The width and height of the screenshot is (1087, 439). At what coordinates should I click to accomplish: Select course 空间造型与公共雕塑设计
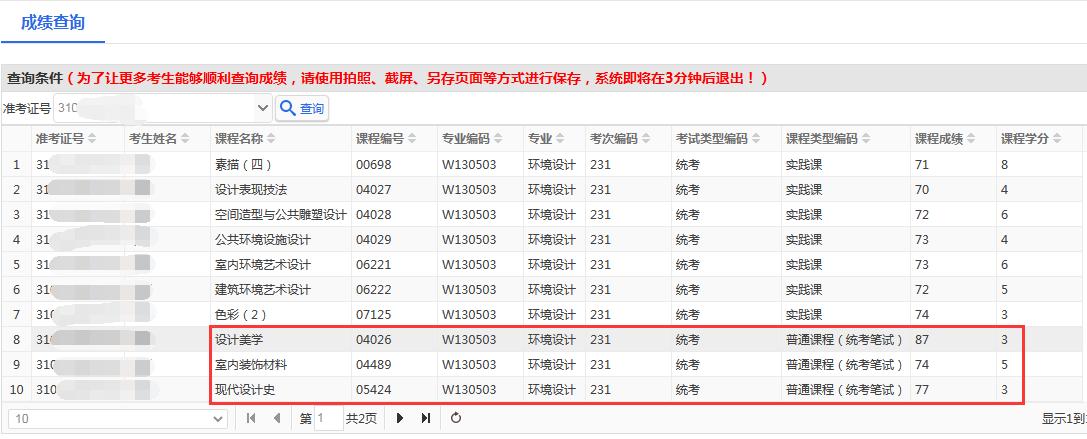[x=281, y=215]
